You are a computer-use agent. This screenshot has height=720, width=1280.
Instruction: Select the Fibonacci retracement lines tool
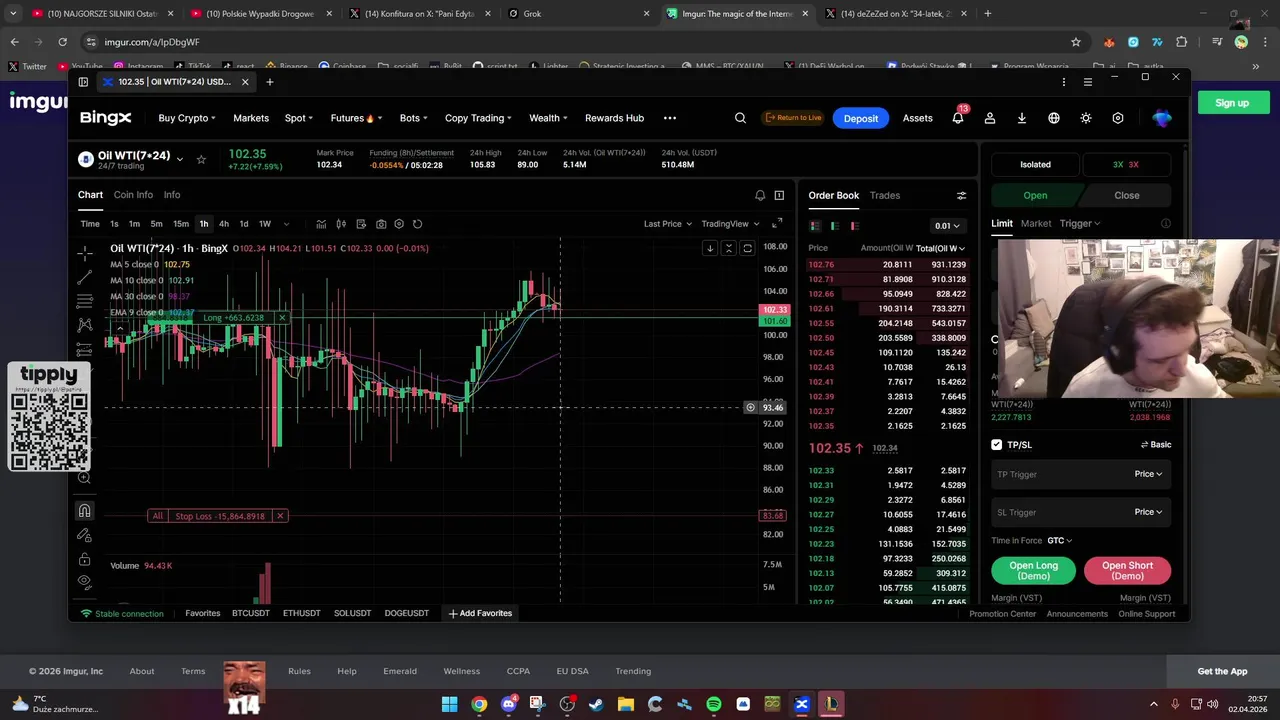point(85,301)
